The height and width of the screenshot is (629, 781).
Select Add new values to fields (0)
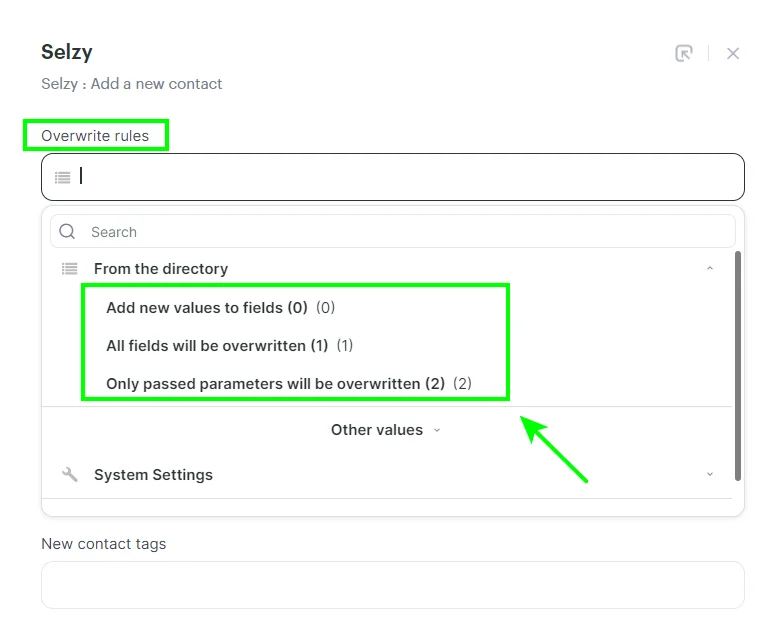(220, 308)
